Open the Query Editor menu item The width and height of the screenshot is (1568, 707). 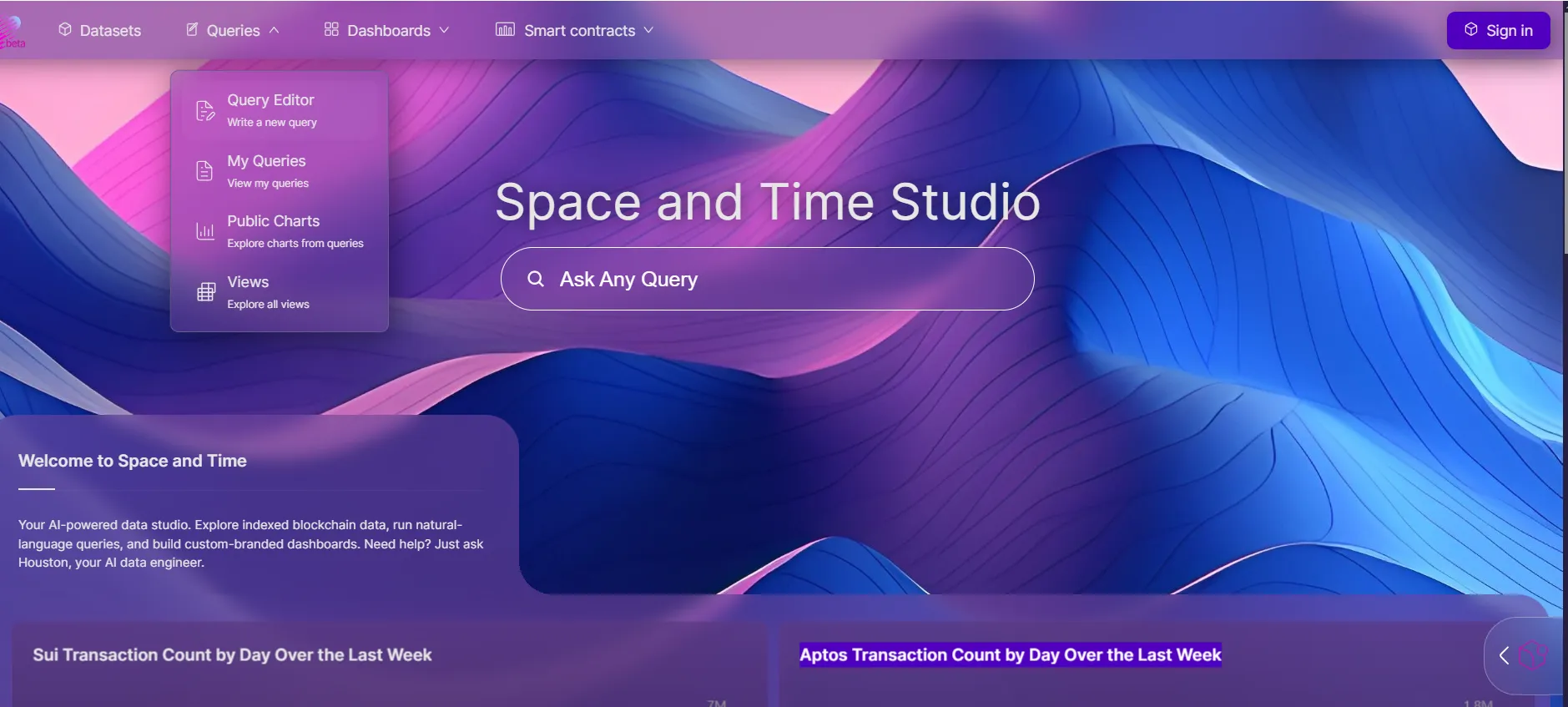[x=271, y=100]
